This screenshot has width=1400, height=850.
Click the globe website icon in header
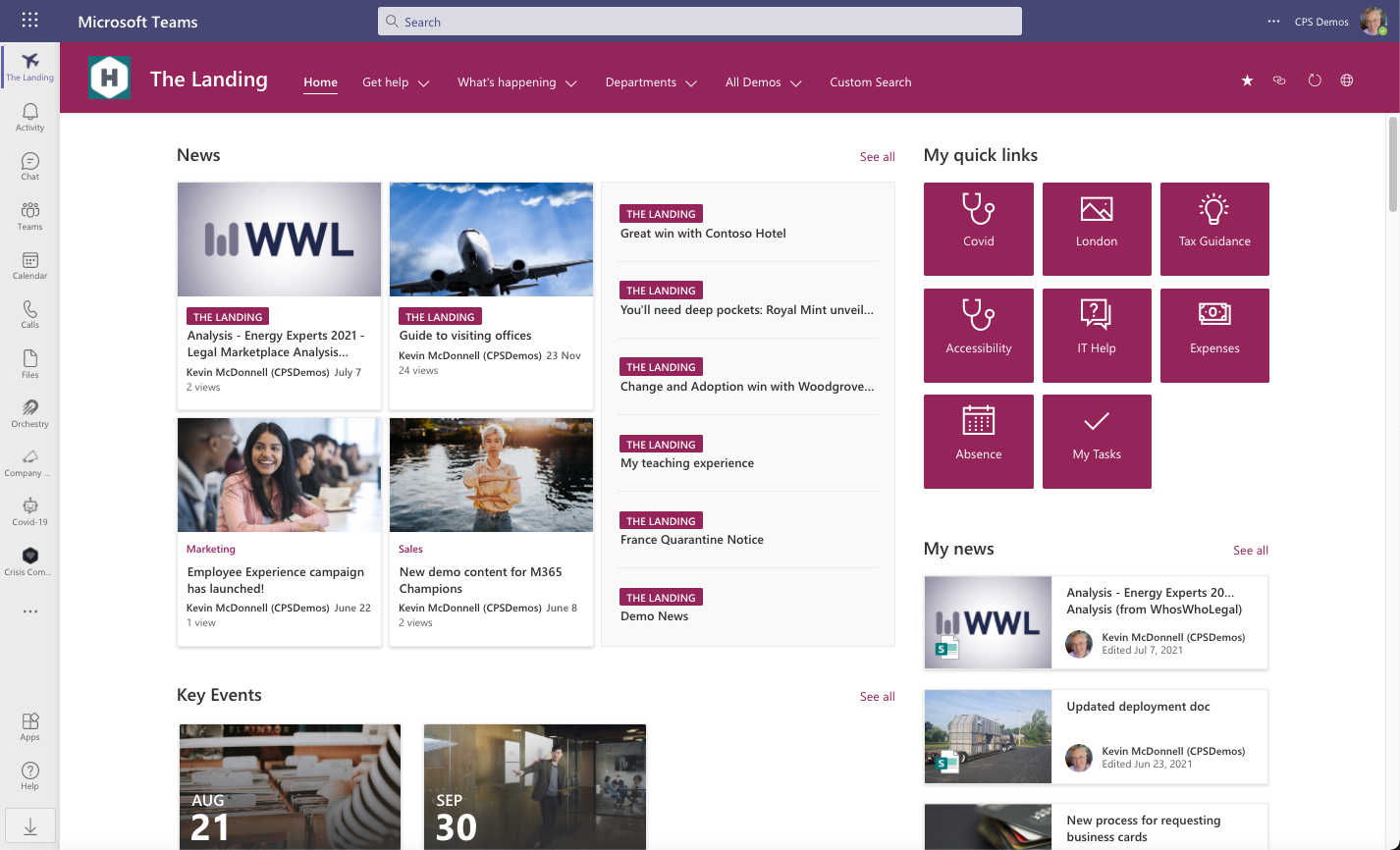1347,80
